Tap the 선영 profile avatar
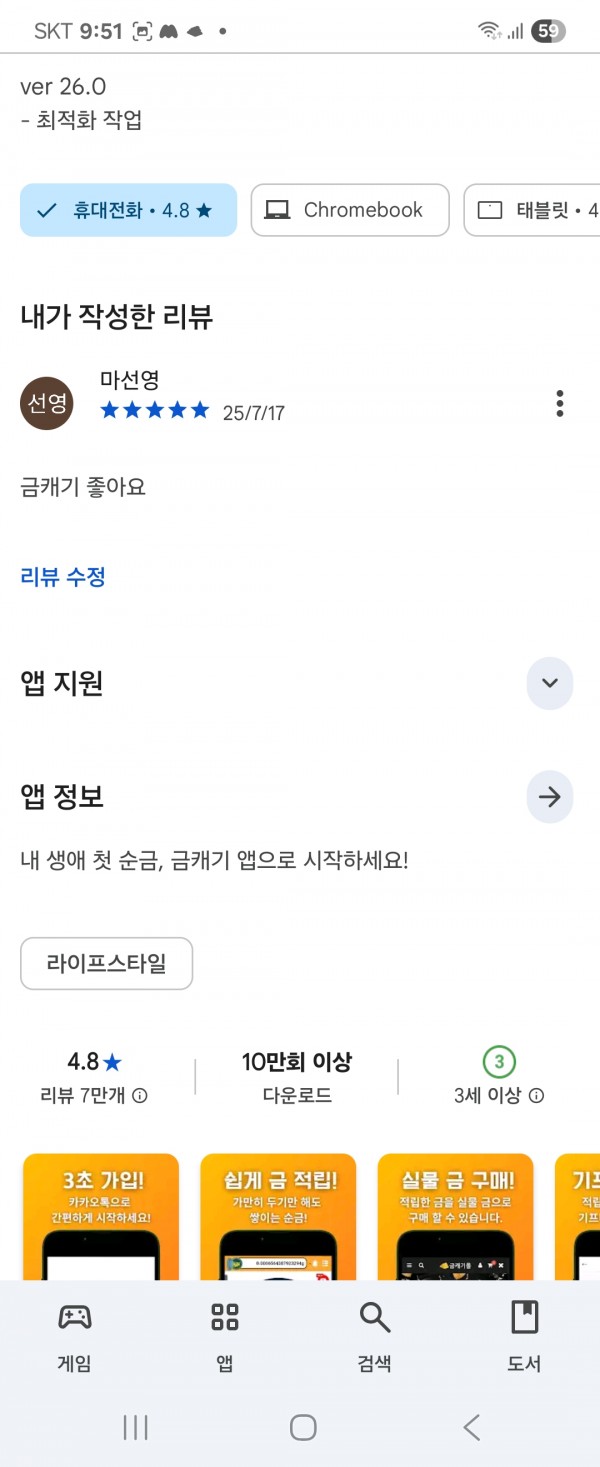Image resolution: width=600 pixels, height=1467 pixels. click(47, 404)
